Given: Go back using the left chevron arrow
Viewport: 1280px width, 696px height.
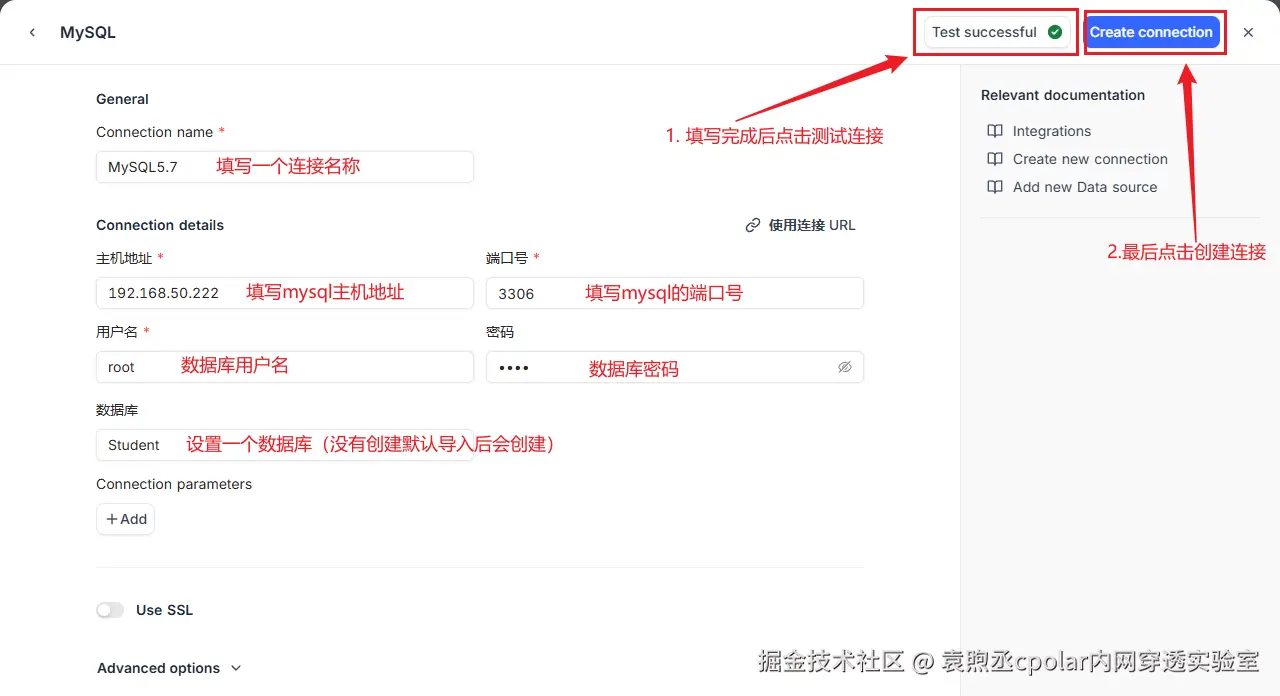Looking at the screenshot, I should pos(32,32).
